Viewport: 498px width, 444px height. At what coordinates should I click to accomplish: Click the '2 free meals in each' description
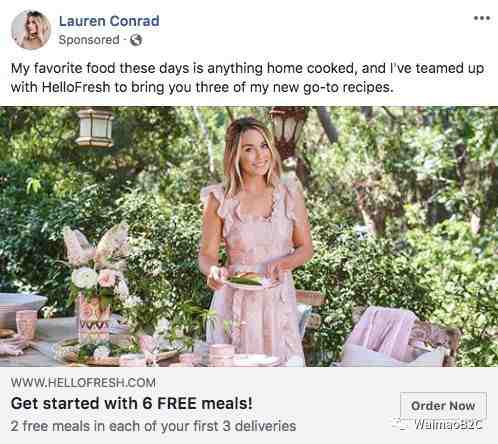(x=153, y=426)
